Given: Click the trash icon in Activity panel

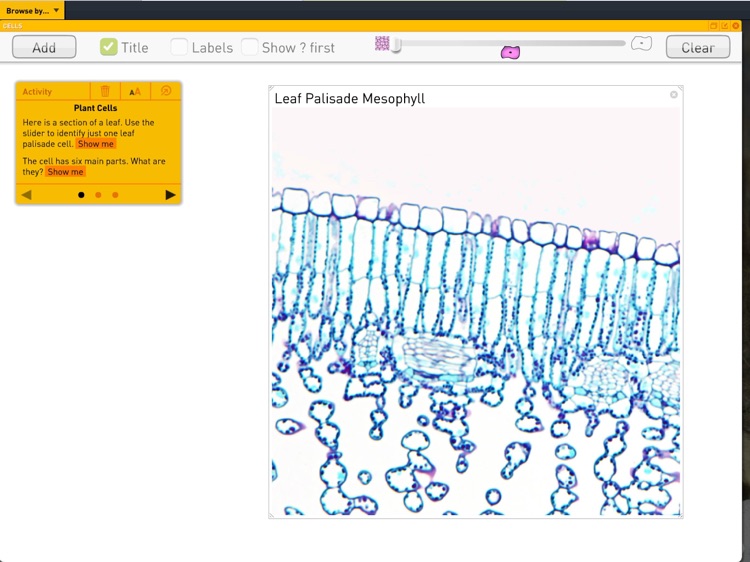Looking at the screenshot, I should tap(105, 91).
